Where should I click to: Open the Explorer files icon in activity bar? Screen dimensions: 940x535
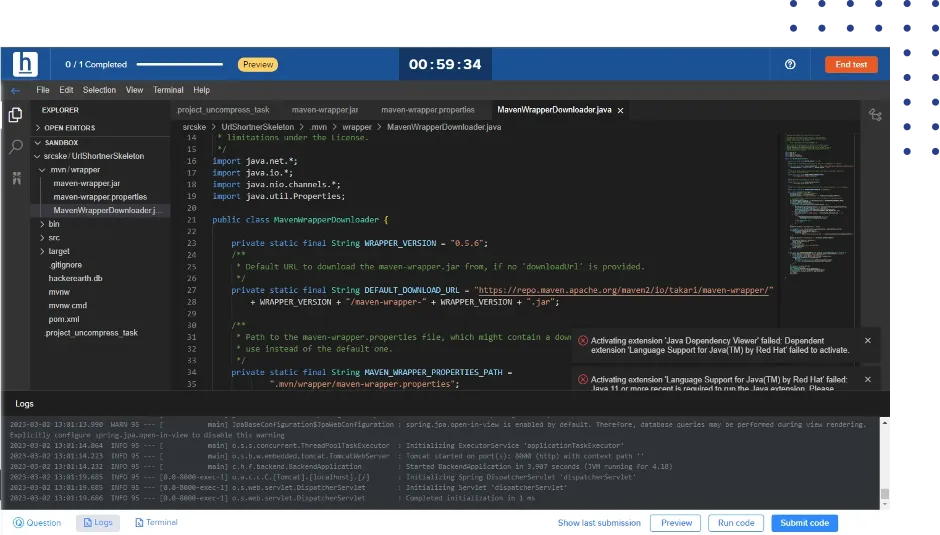16,115
